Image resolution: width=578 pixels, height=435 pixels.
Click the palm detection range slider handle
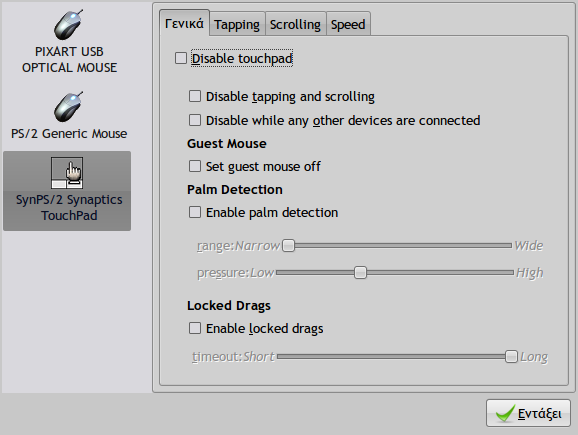click(288, 245)
